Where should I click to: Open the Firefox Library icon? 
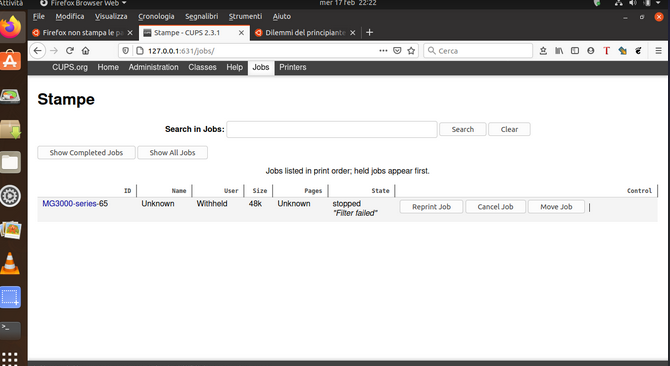[x=559, y=51]
